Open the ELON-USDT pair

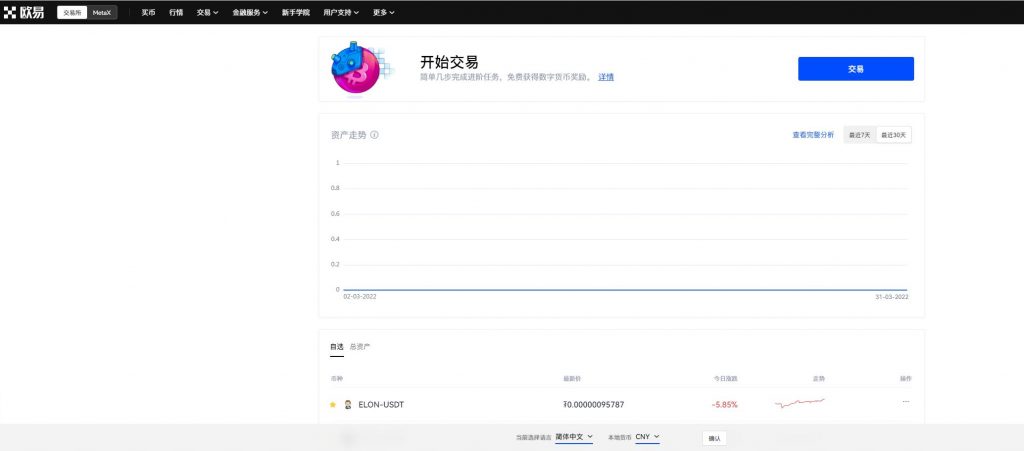[x=381, y=405]
